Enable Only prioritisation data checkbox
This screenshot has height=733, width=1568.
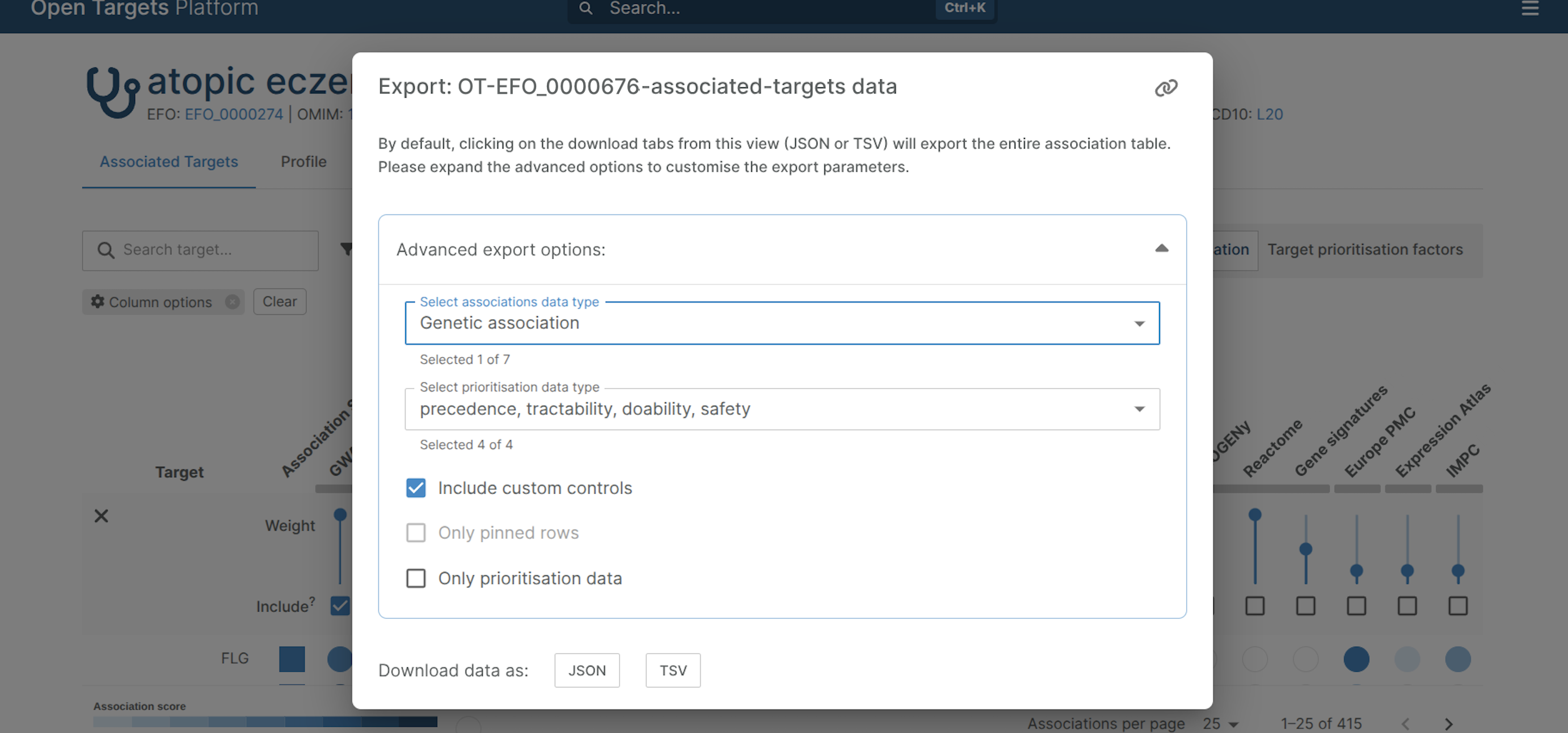[416, 578]
